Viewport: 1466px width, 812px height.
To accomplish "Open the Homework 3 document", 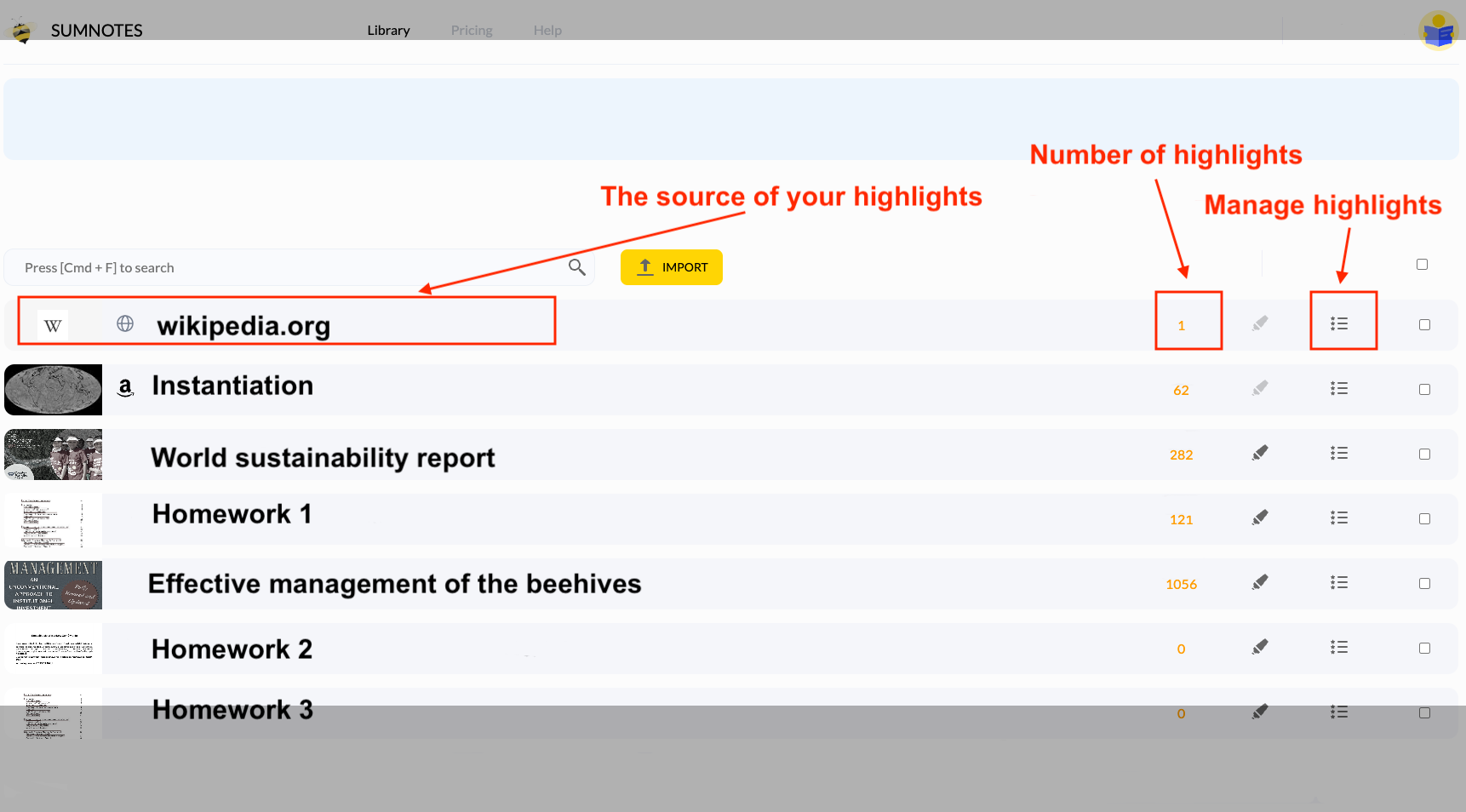I will (232, 710).
